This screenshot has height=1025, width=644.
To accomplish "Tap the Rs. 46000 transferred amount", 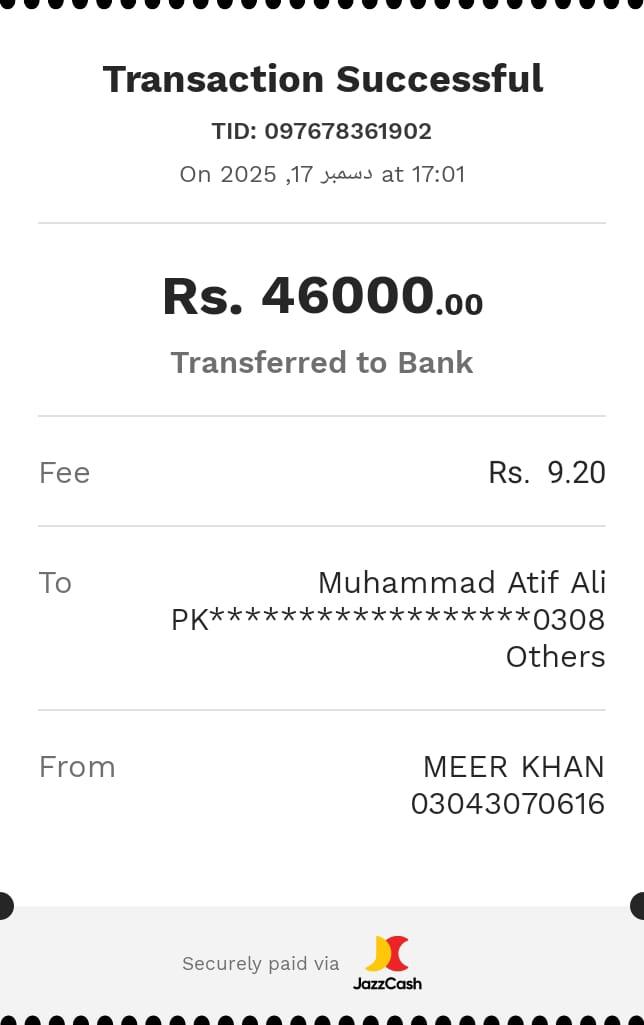I will (x=298, y=296).
